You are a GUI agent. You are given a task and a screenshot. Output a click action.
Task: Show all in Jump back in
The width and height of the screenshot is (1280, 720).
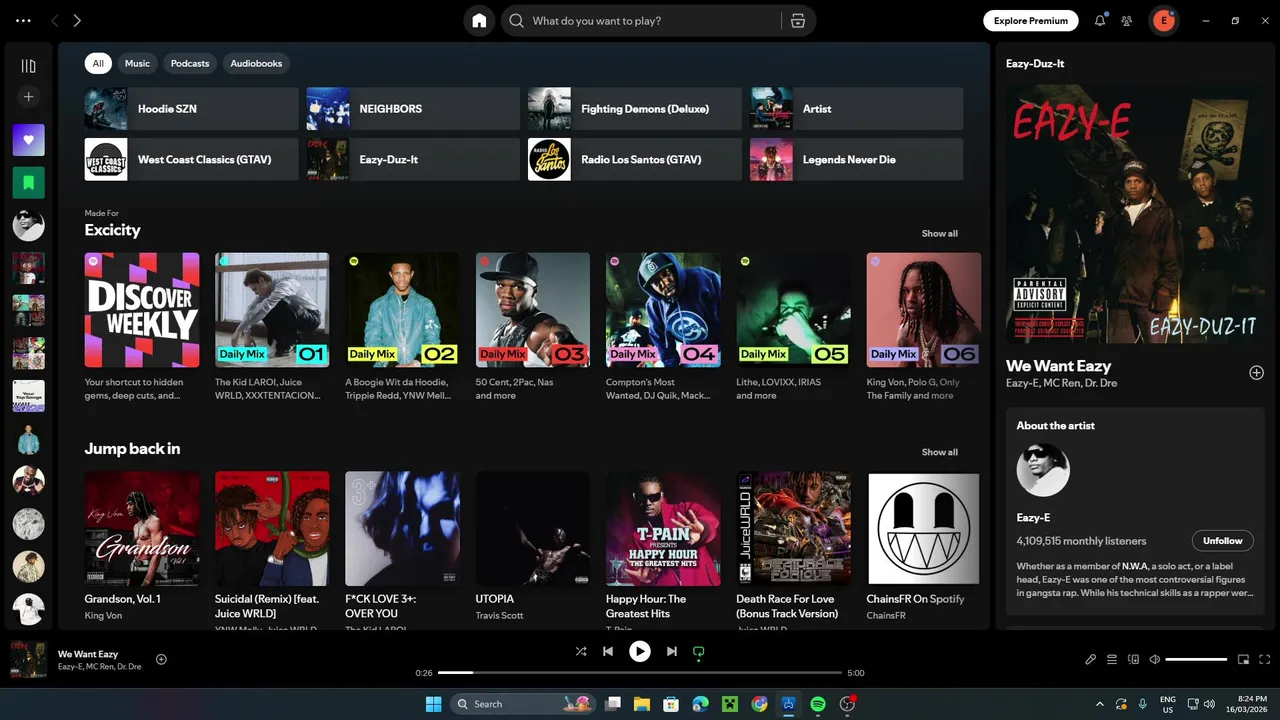[939, 452]
